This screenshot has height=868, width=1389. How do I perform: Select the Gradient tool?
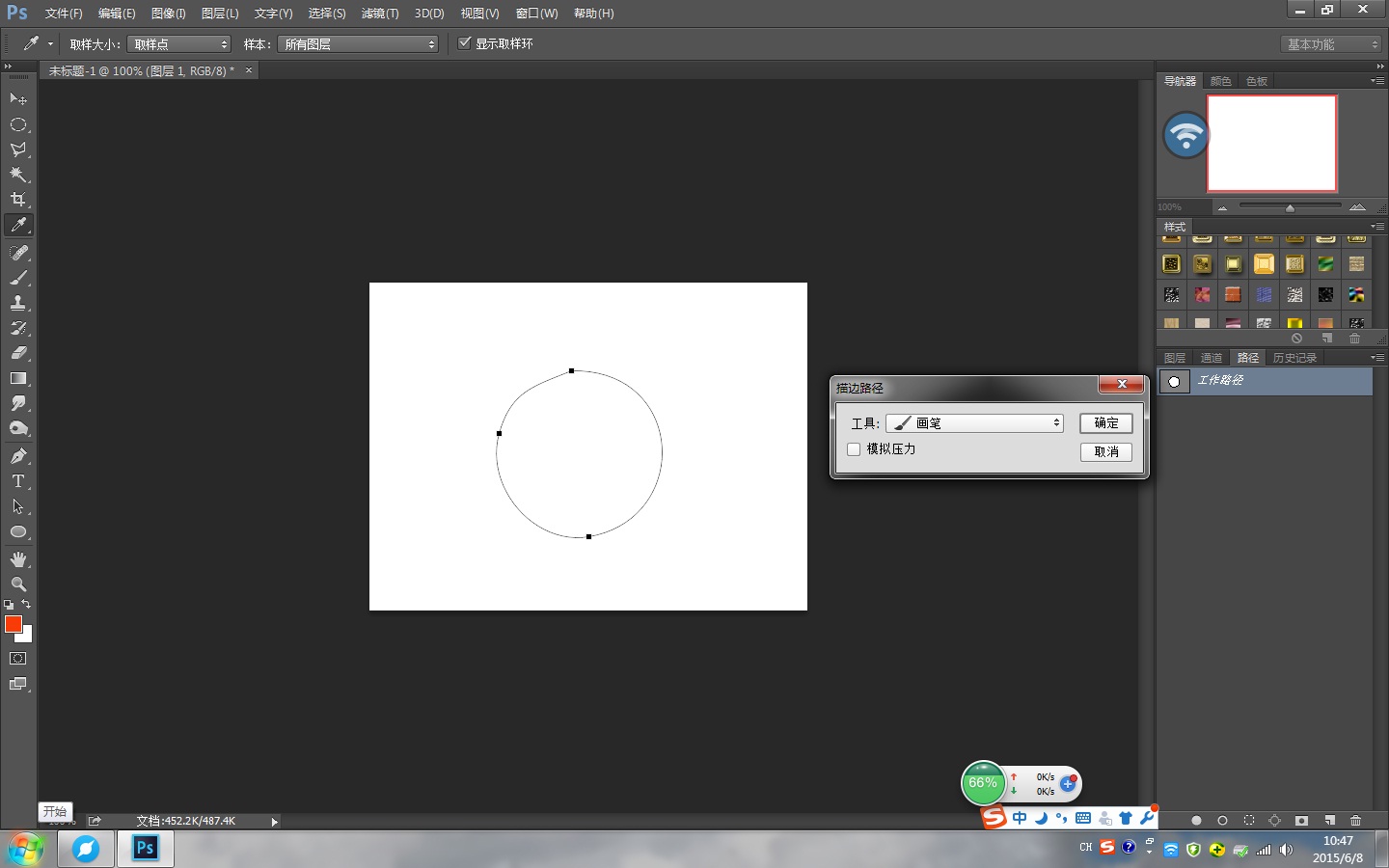point(18,378)
